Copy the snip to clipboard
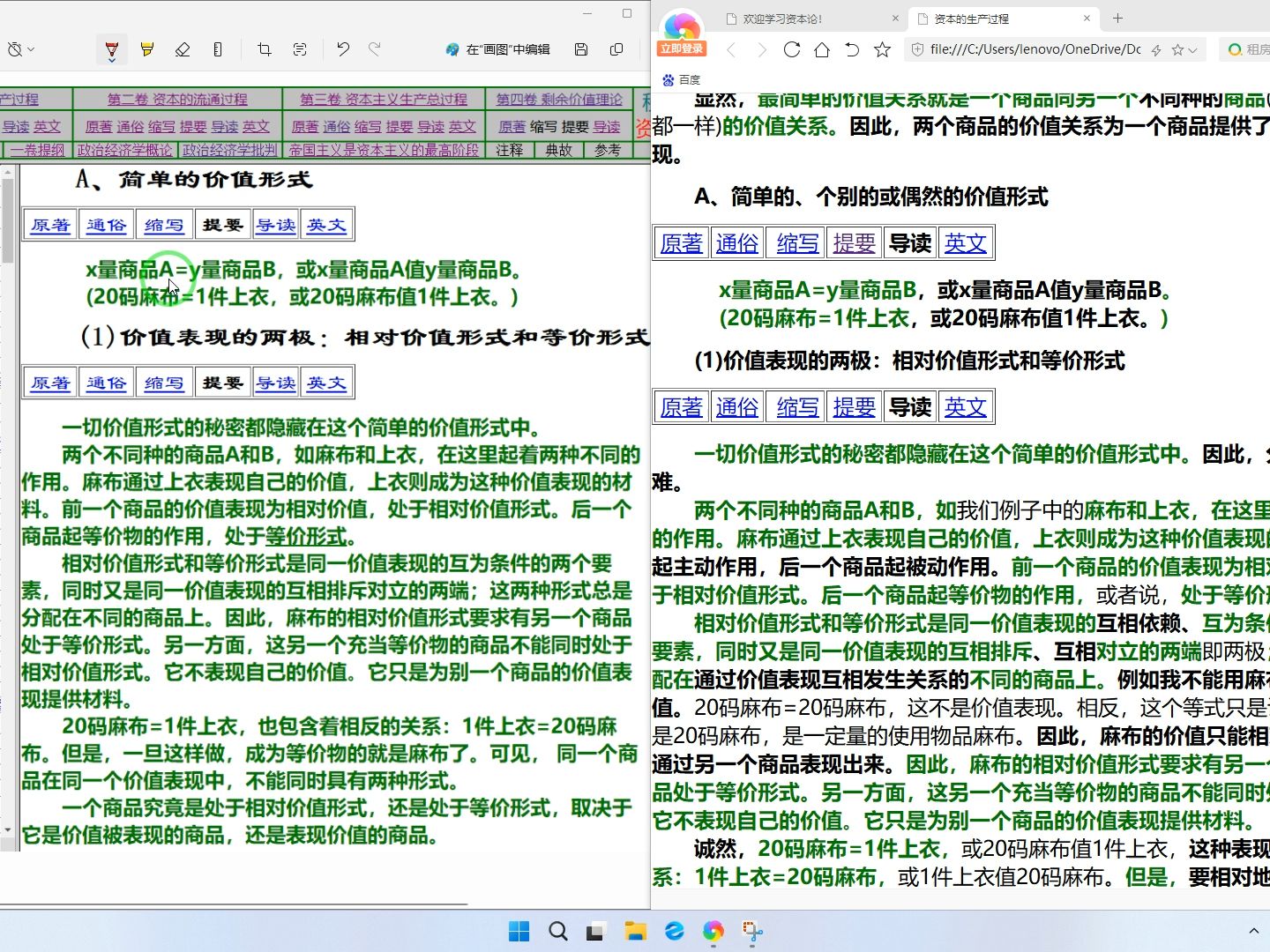The height and width of the screenshot is (952, 1270). (x=617, y=49)
